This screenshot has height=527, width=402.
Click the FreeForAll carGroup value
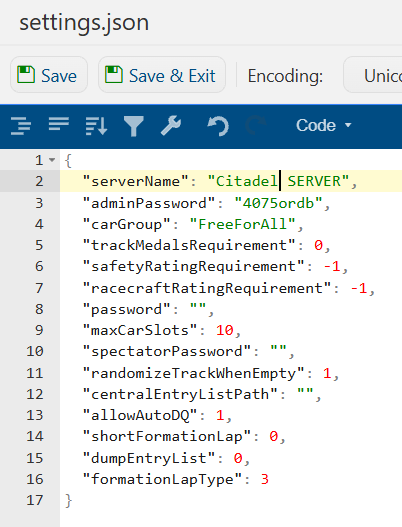tap(242, 224)
